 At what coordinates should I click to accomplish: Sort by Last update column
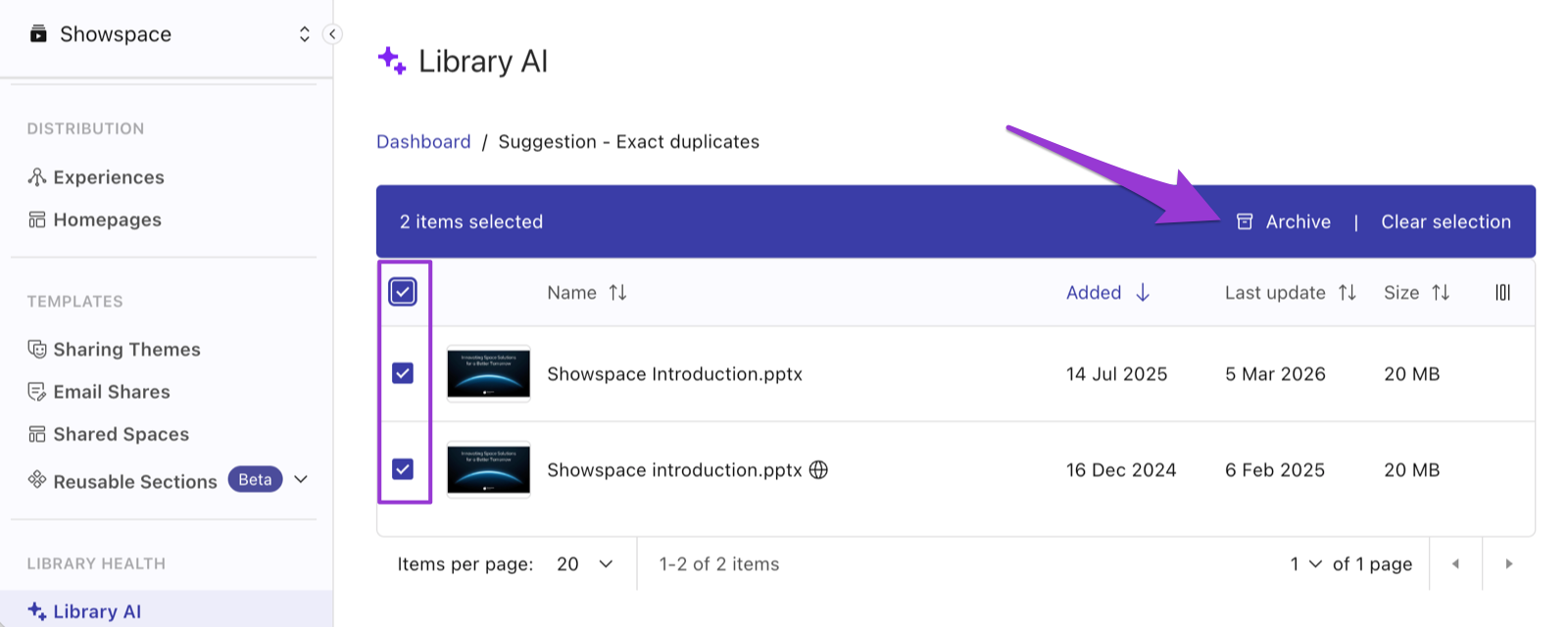pos(1275,293)
